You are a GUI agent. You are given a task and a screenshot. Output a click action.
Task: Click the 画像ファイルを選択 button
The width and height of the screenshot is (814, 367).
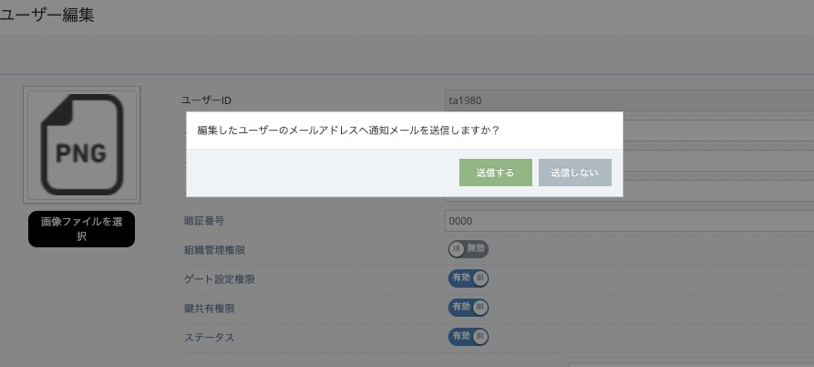[x=82, y=229]
